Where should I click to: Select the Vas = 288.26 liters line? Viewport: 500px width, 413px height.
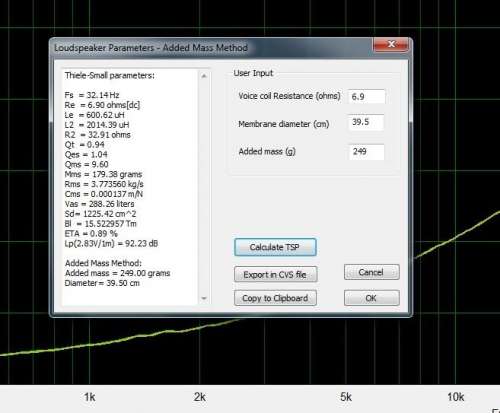pyautogui.click(x=100, y=204)
